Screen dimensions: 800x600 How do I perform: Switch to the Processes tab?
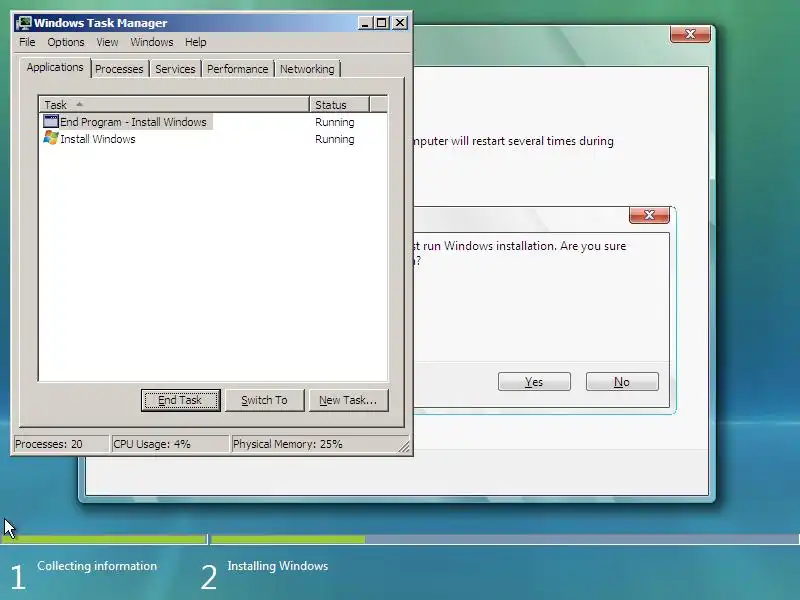click(x=119, y=69)
